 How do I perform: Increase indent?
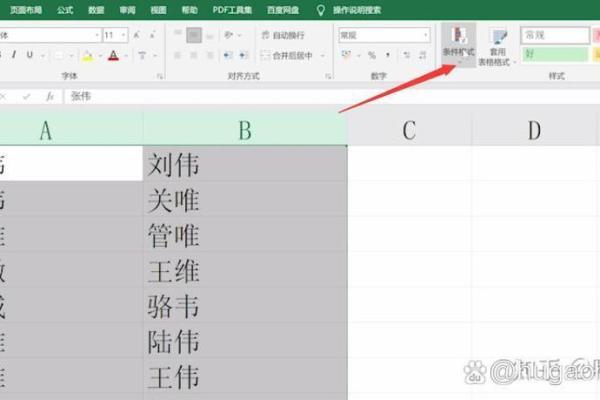244,56
